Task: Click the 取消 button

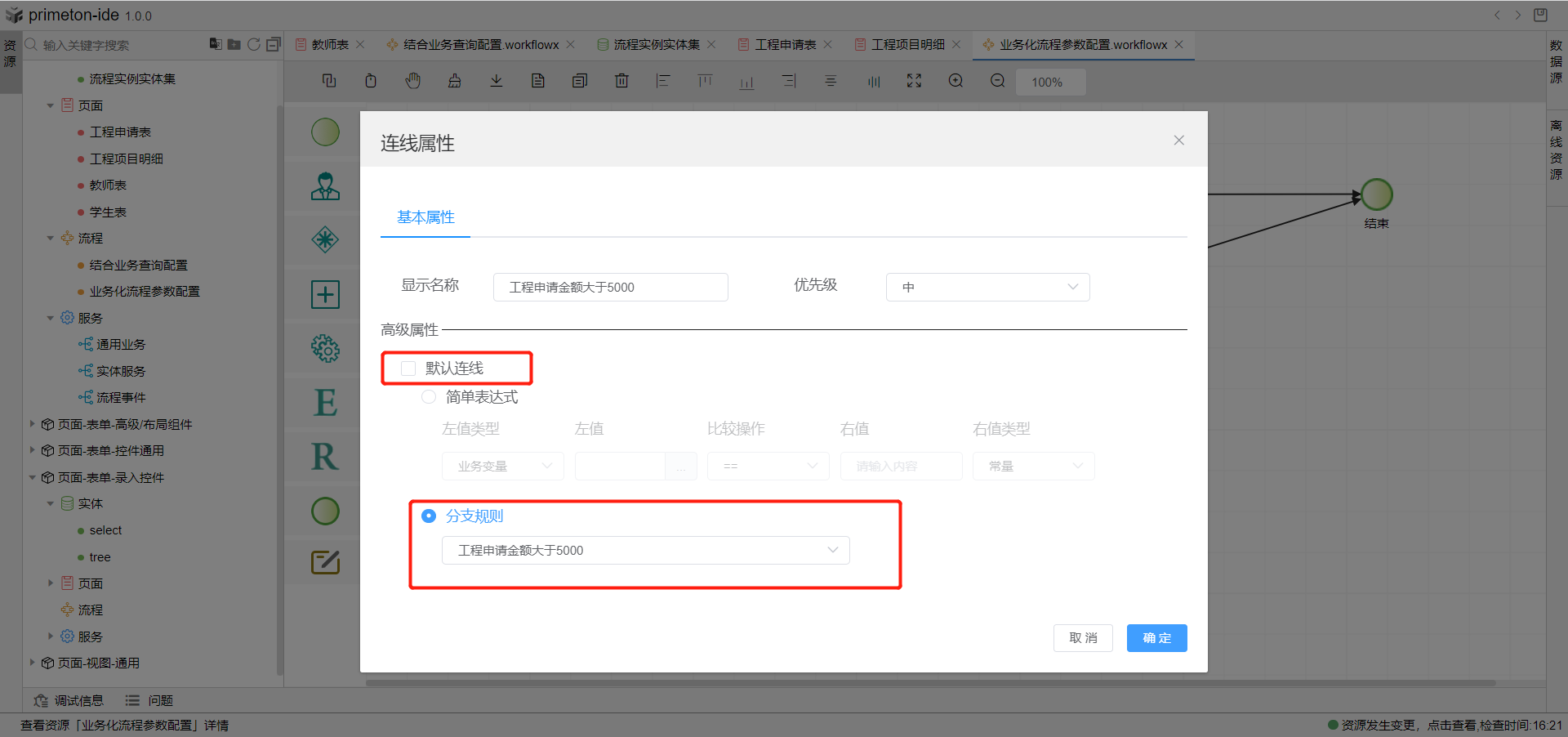Action: (1083, 638)
